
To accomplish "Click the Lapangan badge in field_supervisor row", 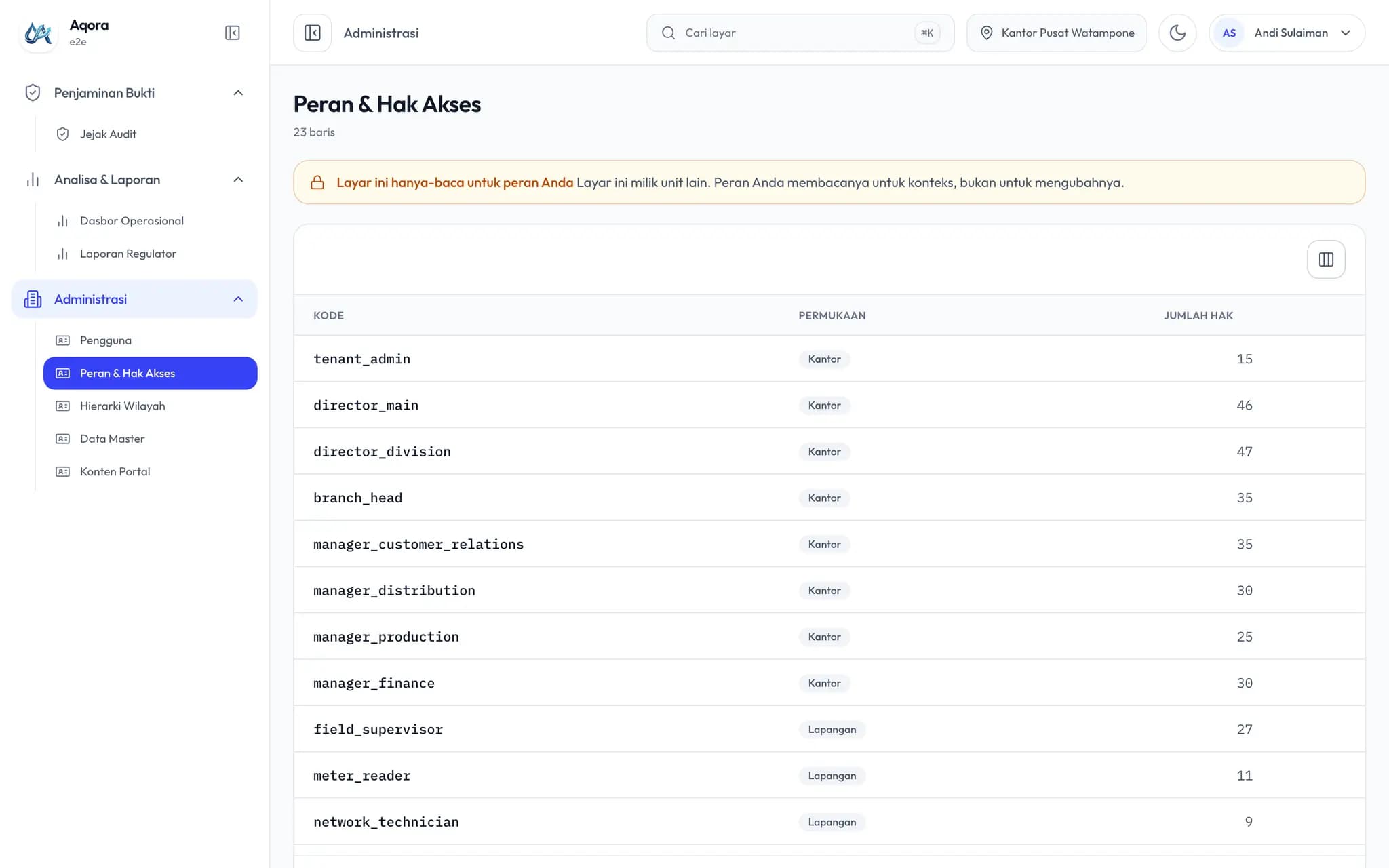I will pyautogui.click(x=832, y=730).
